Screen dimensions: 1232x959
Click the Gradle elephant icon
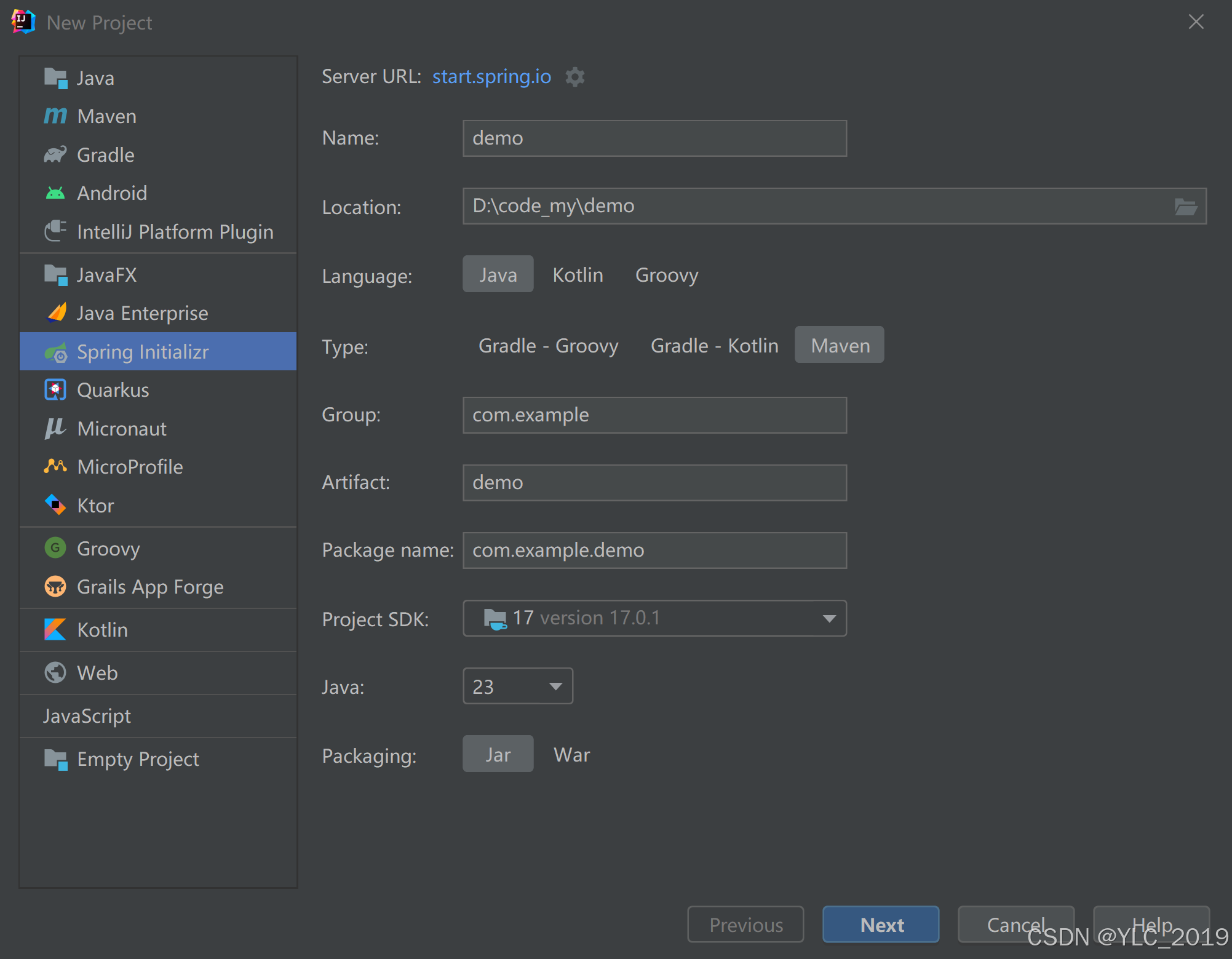[55, 154]
